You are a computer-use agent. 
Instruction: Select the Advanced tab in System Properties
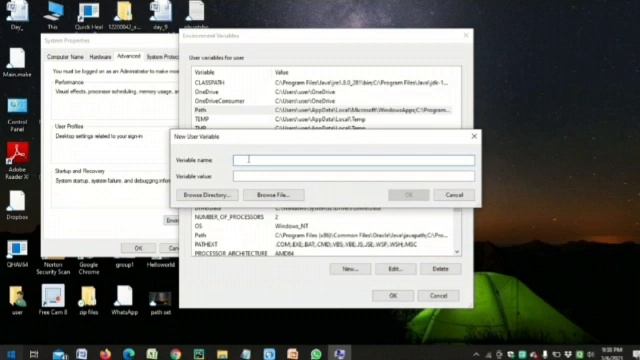pos(129,56)
